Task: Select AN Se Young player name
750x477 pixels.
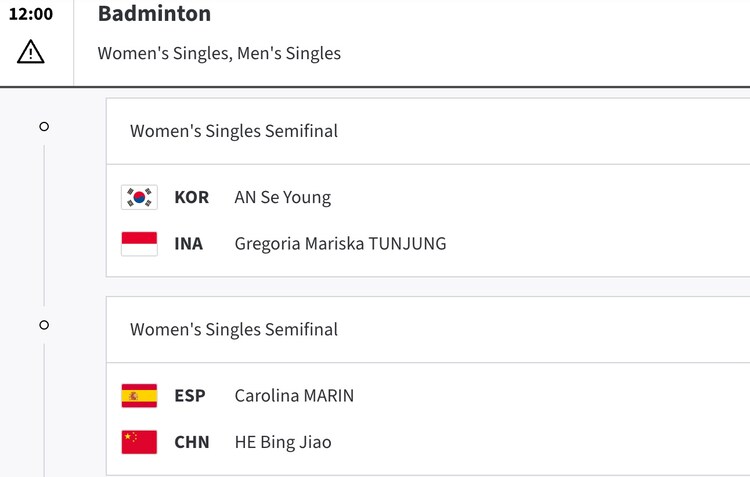Action: click(282, 197)
